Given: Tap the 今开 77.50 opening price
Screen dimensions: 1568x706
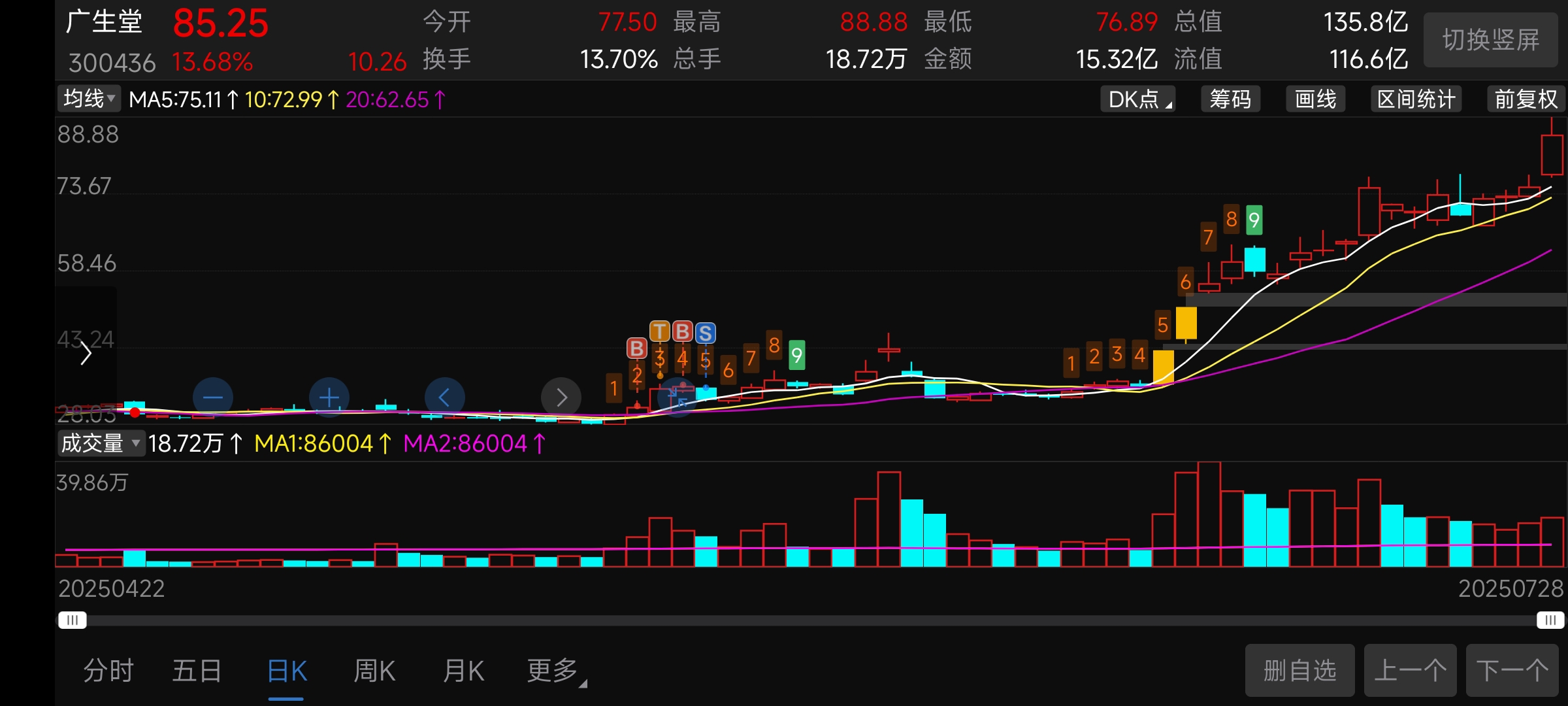Looking at the screenshot, I should 627,22.
